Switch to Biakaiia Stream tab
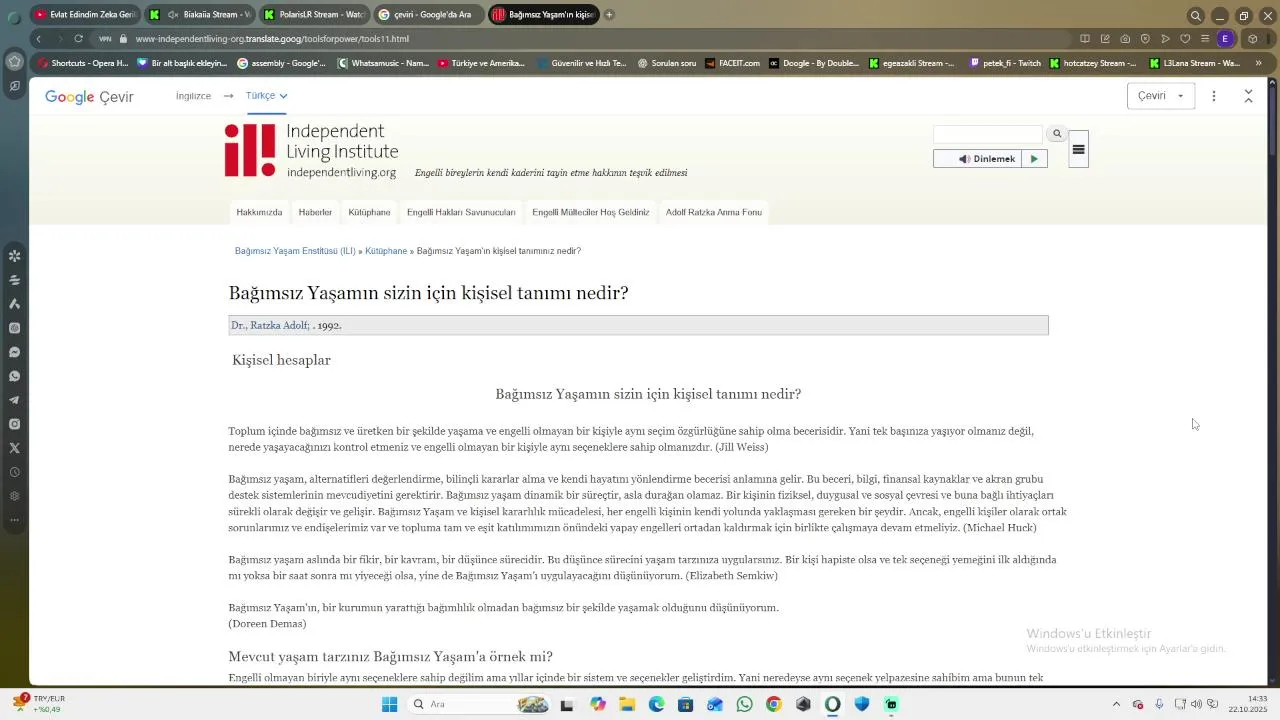 click(200, 15)
